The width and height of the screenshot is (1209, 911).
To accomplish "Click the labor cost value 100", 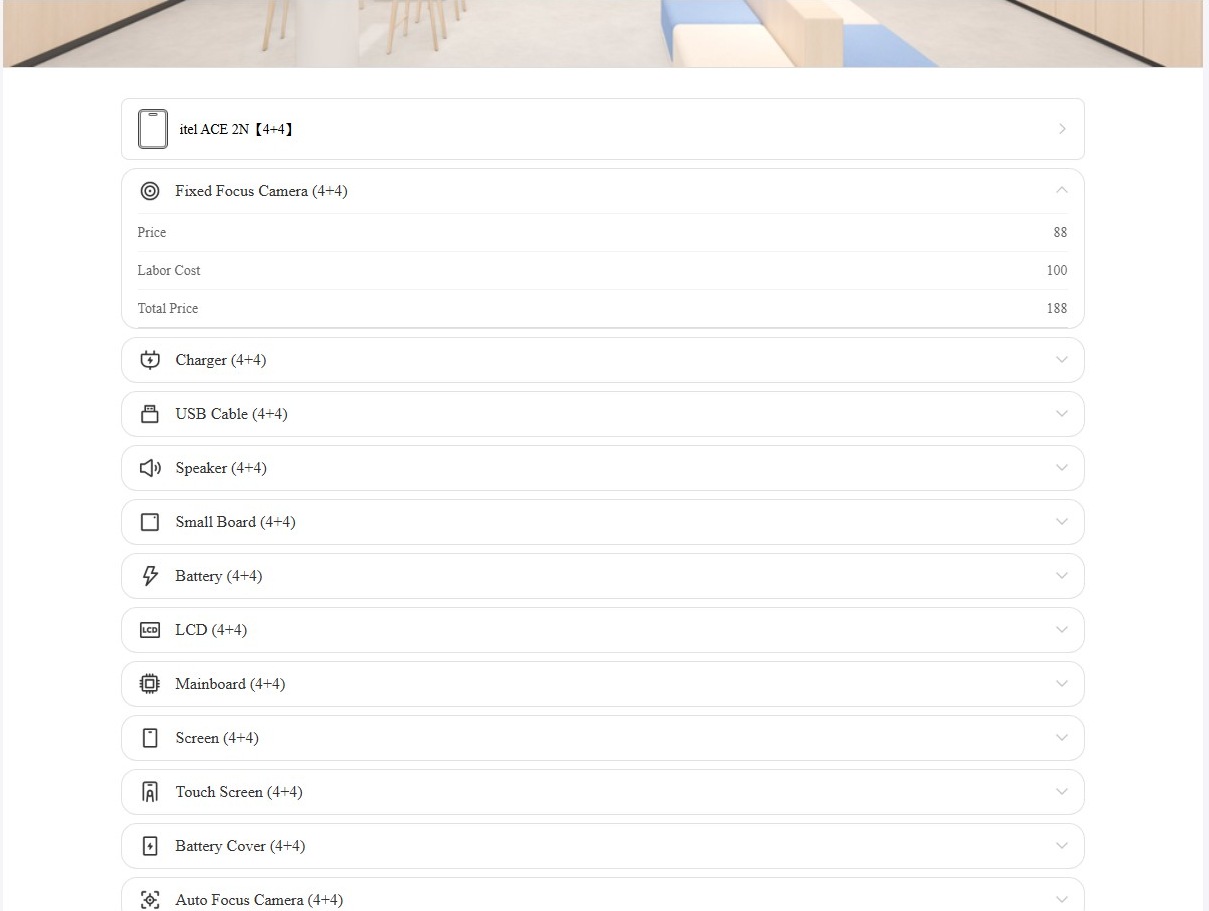I will click(x=1057, y=270).
